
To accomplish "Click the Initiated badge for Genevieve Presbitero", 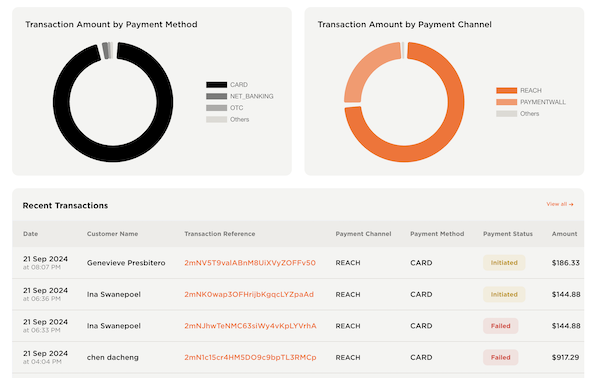I will pyautogui.click(x=504, y=263).
